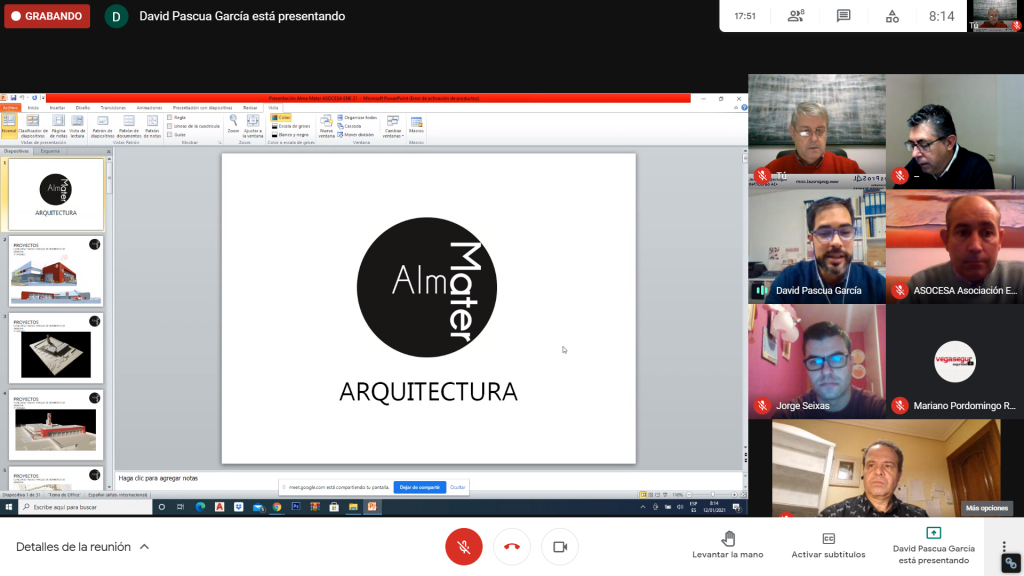Click David Pascua García está presentando button
This screenshot has height=576, width=1024.
pos(934,545)
